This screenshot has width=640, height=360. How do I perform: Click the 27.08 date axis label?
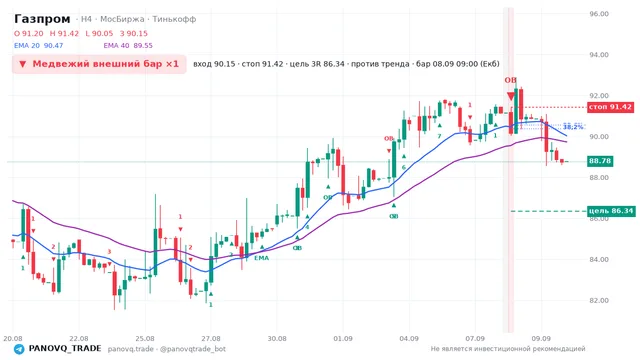pos(211,339)
